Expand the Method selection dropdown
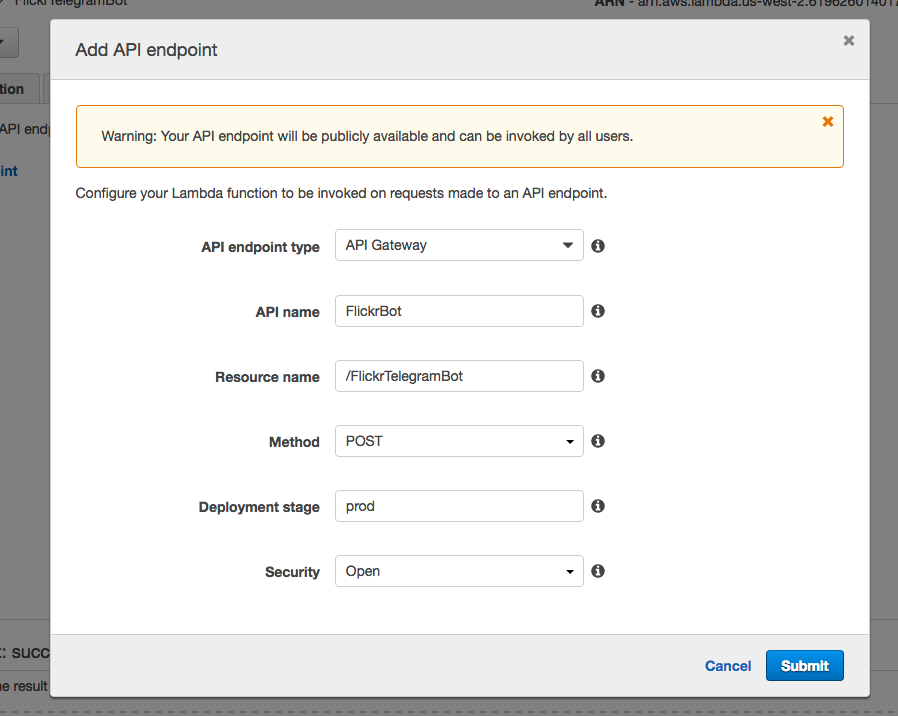The height and width of the screenshot is (716, 898). pyautogui.click(x=570, y=441)
